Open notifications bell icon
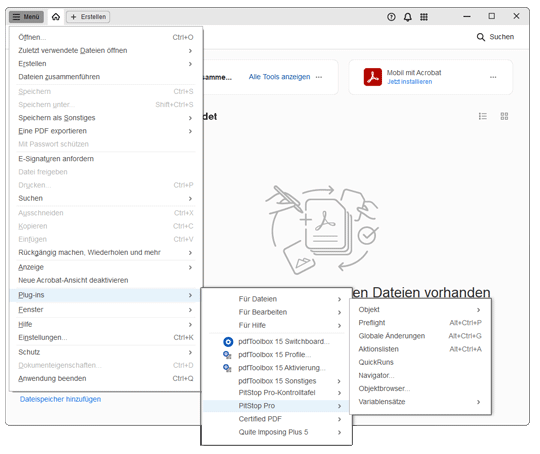The height and width of the screenshot is (454, 540). tap(408, 17)
